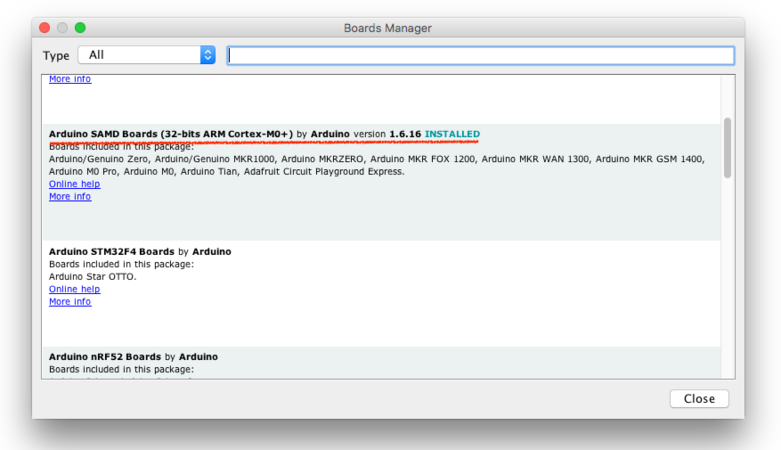781x450 pixels.
Task: Open the Type dropdown set to All
Action: tap(146, 55)
